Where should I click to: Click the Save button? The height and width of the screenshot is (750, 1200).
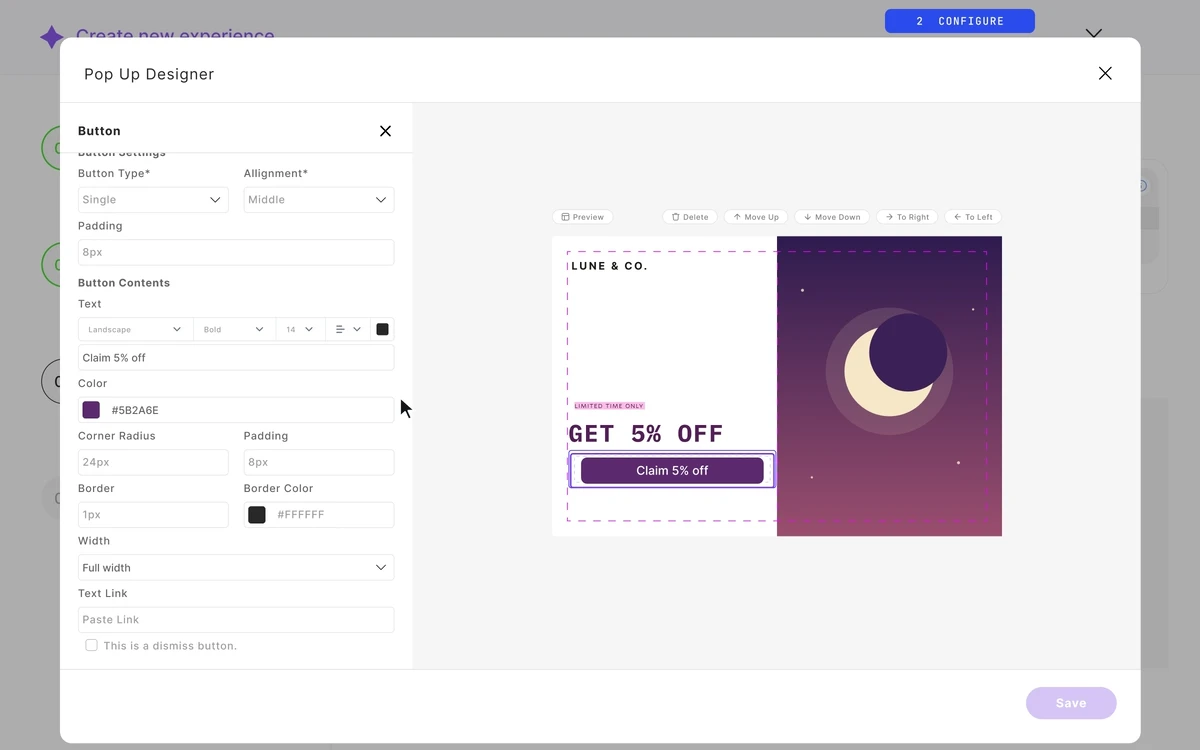point(1071,703)
